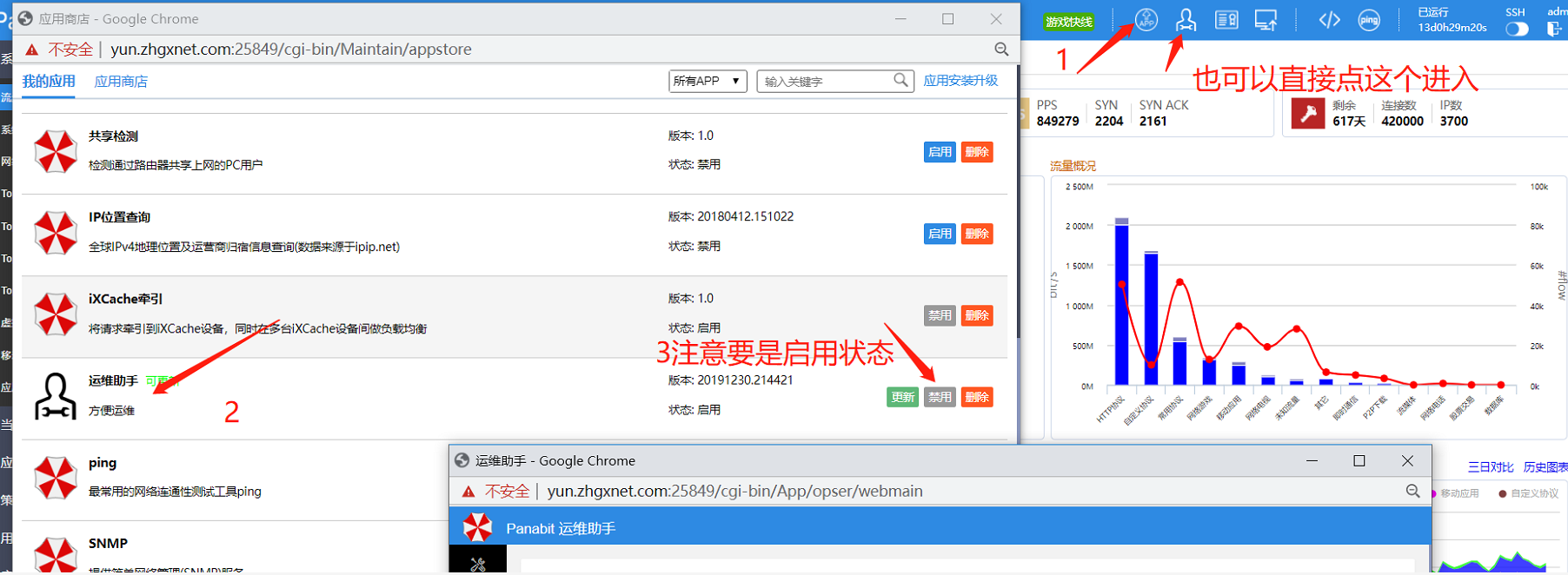This screenshot has width=1568, height=575.
Task: Click the maintenance assistant person-wrench toolbar icon
Action: 1186,20
